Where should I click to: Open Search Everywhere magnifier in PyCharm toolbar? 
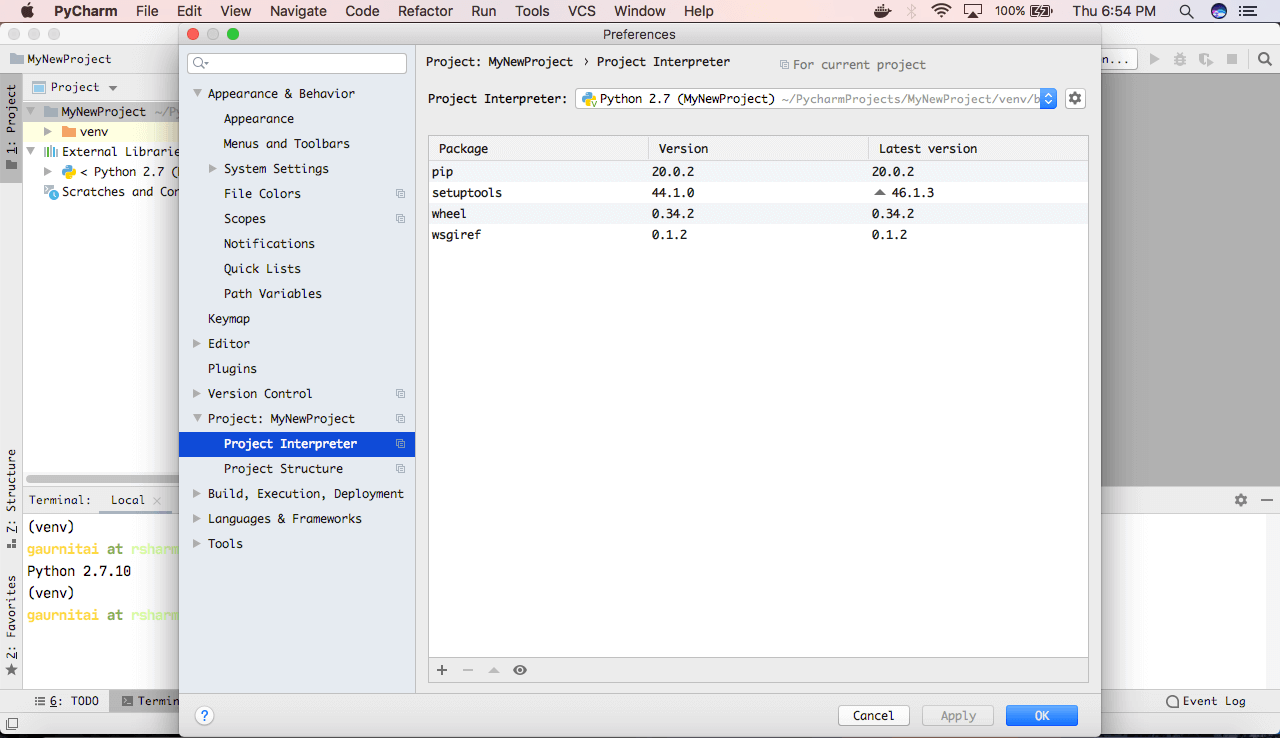tap(1264, 60)
